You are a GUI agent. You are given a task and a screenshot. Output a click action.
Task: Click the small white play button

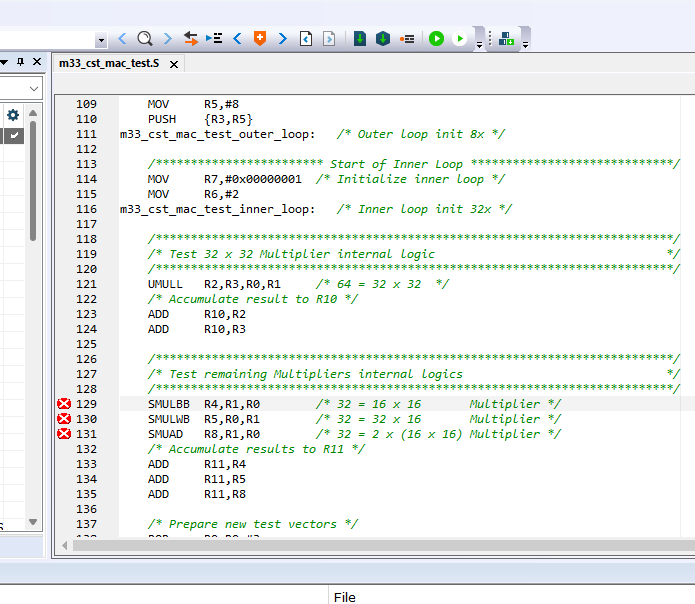[x=460, y=39]
